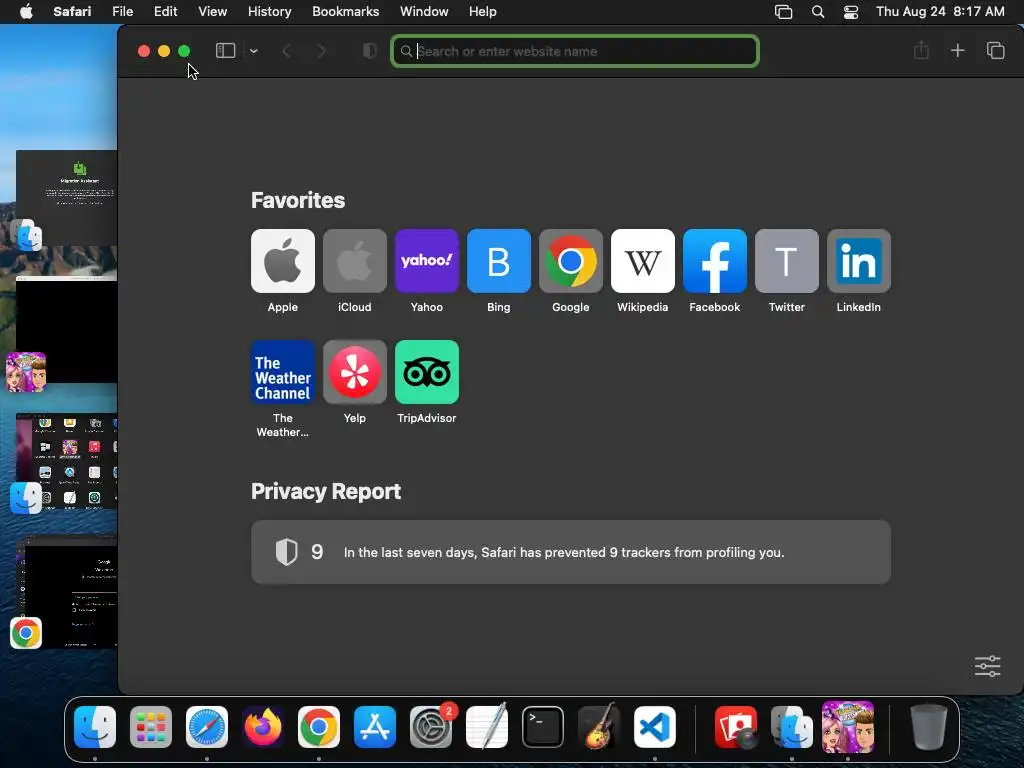Open Photo Booth from the Dock

click(x=736, y=727)
